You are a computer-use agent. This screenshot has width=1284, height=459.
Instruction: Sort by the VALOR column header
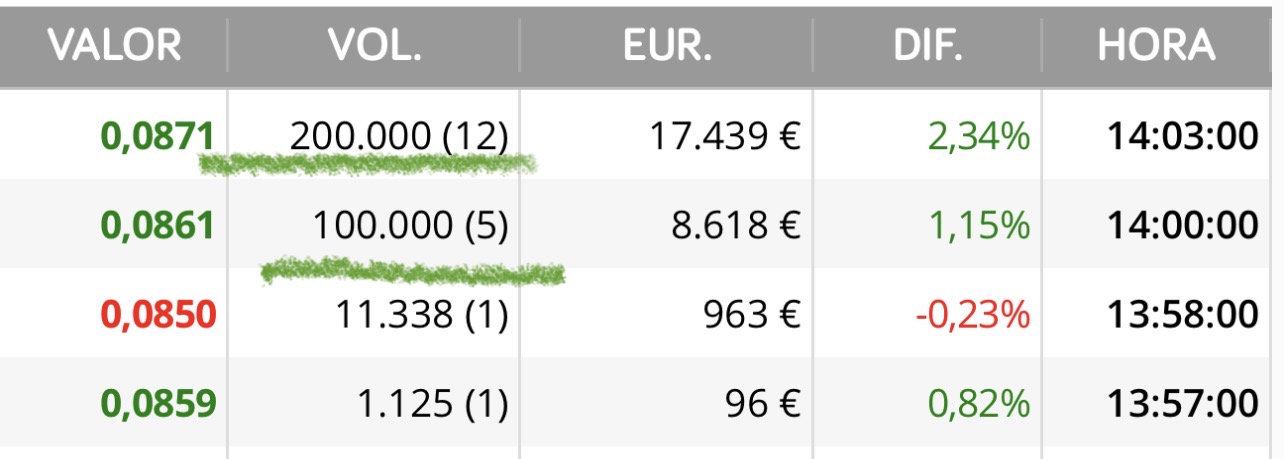tap(114, 46)
